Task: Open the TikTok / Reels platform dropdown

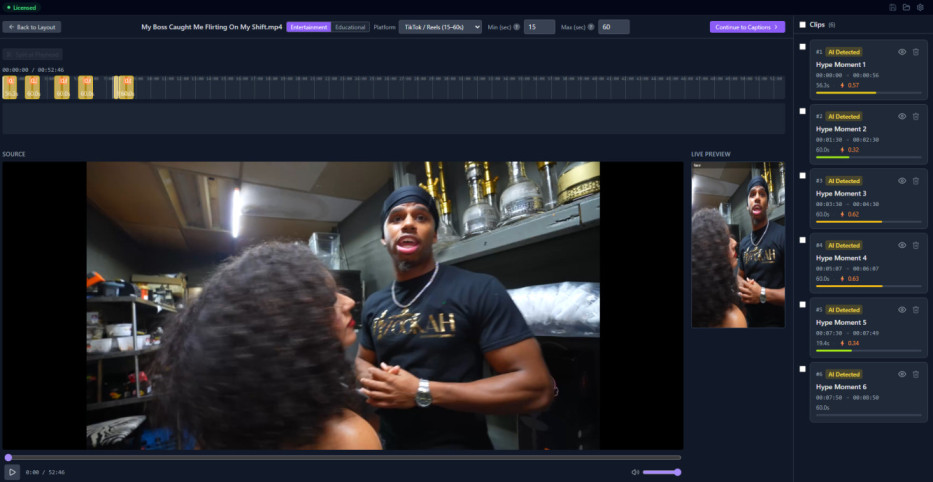Action: [x=440, y=27]
